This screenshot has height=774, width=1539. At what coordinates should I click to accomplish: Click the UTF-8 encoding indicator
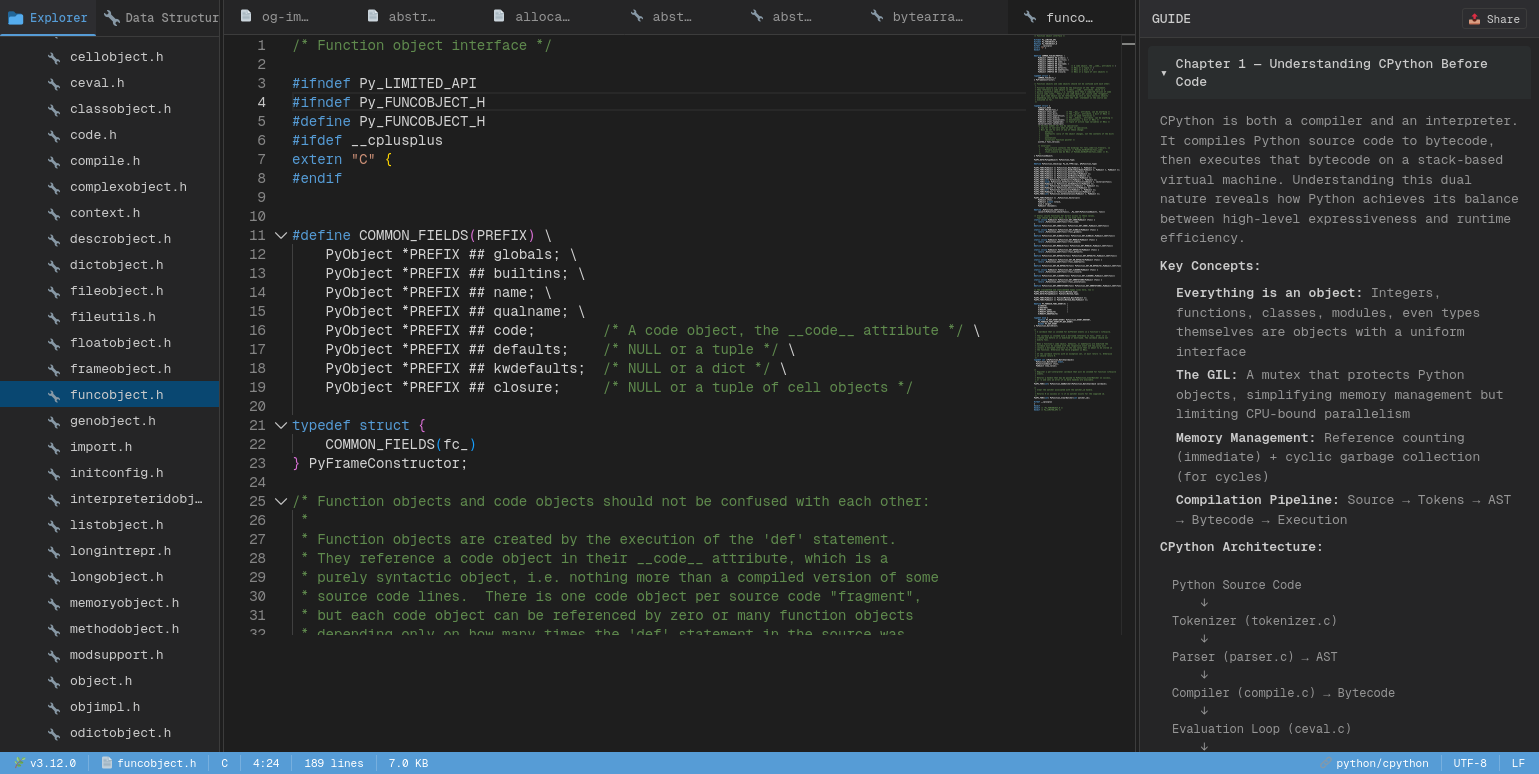click(x=1469, y=763)
